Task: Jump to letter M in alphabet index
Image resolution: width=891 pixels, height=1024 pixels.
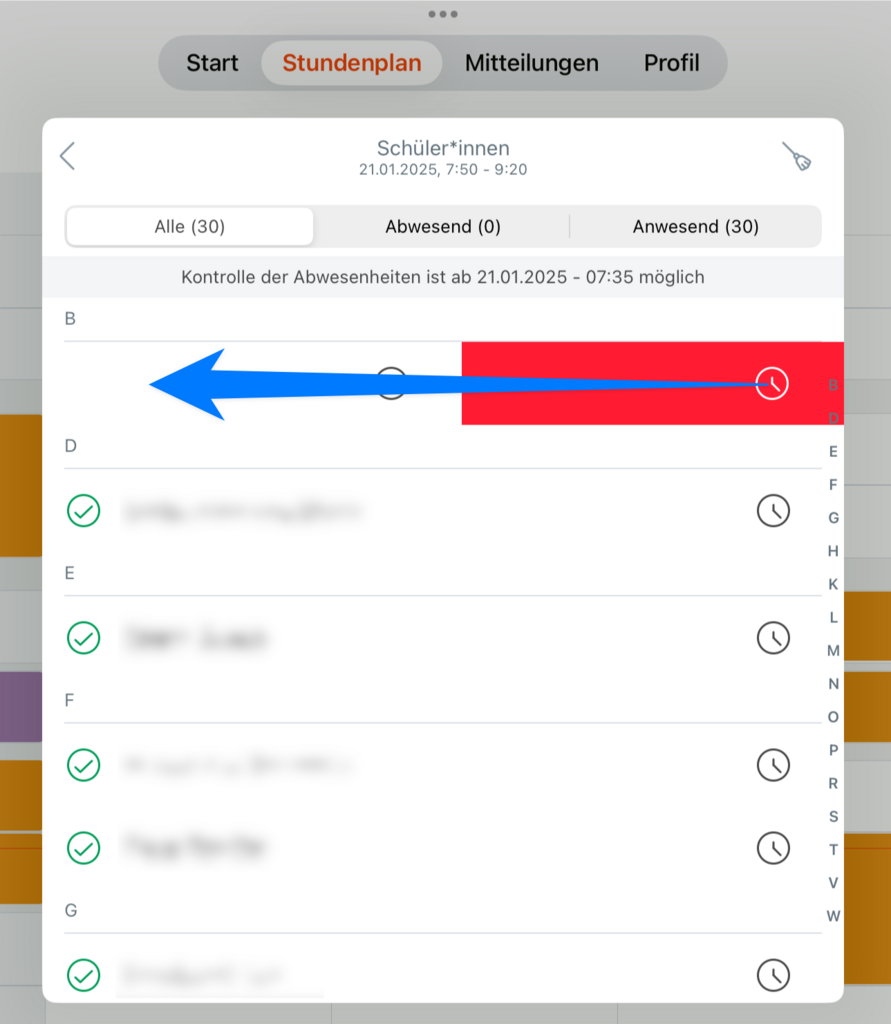Action: (833, 650)
